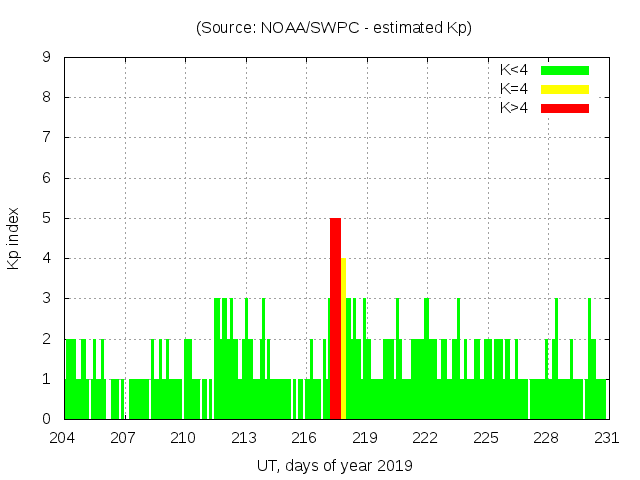Screen dimensions: 640x480
Task: Click the "K>4" legend text
Action: tap(514, 108)
